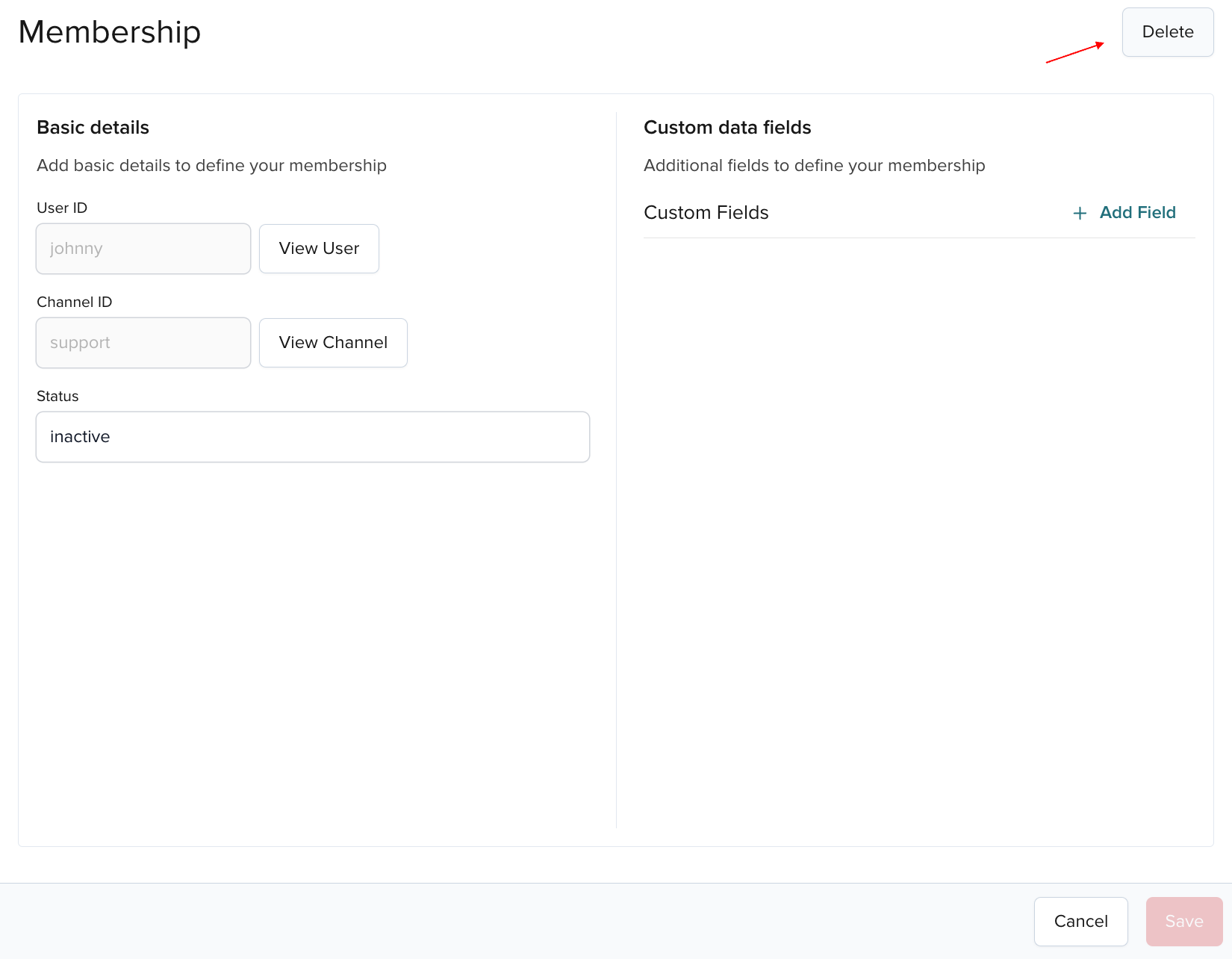Image resolution: width=1232 pixels, height=959 pixels.
Task: Click the View Channel button
Action: pos(333,342)
